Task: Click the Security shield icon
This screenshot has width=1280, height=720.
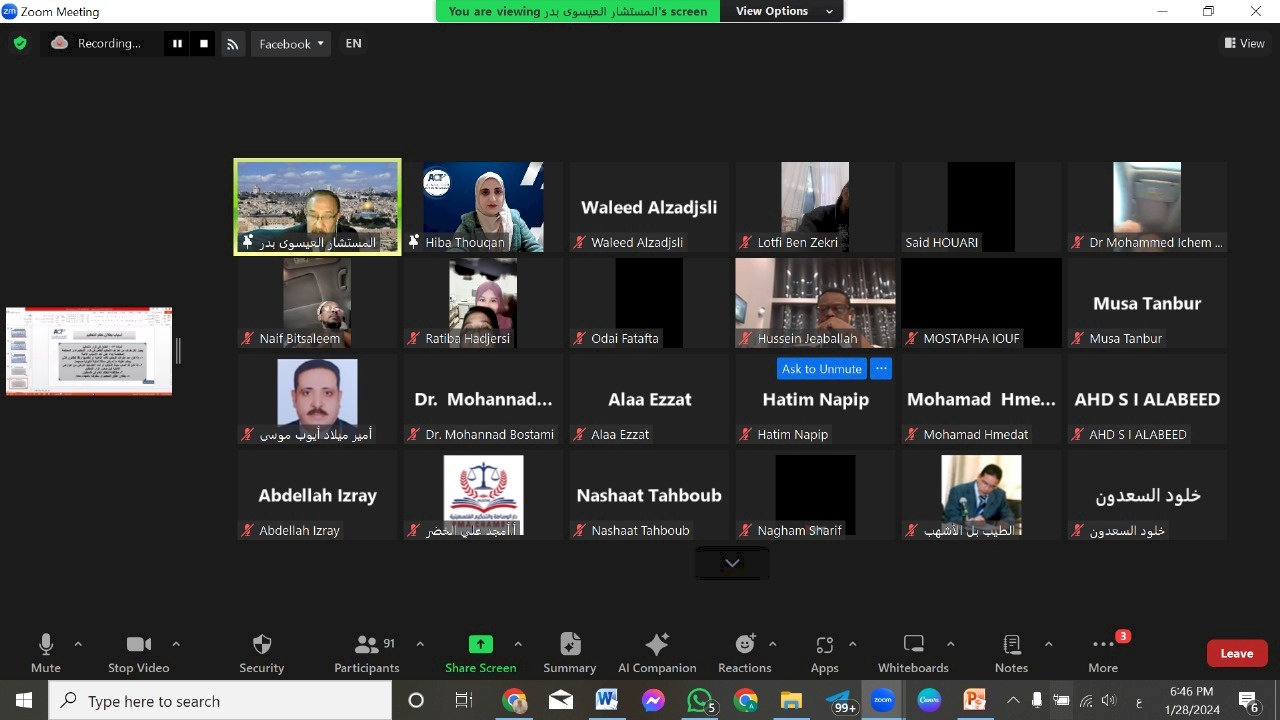Action: point(262,645)
